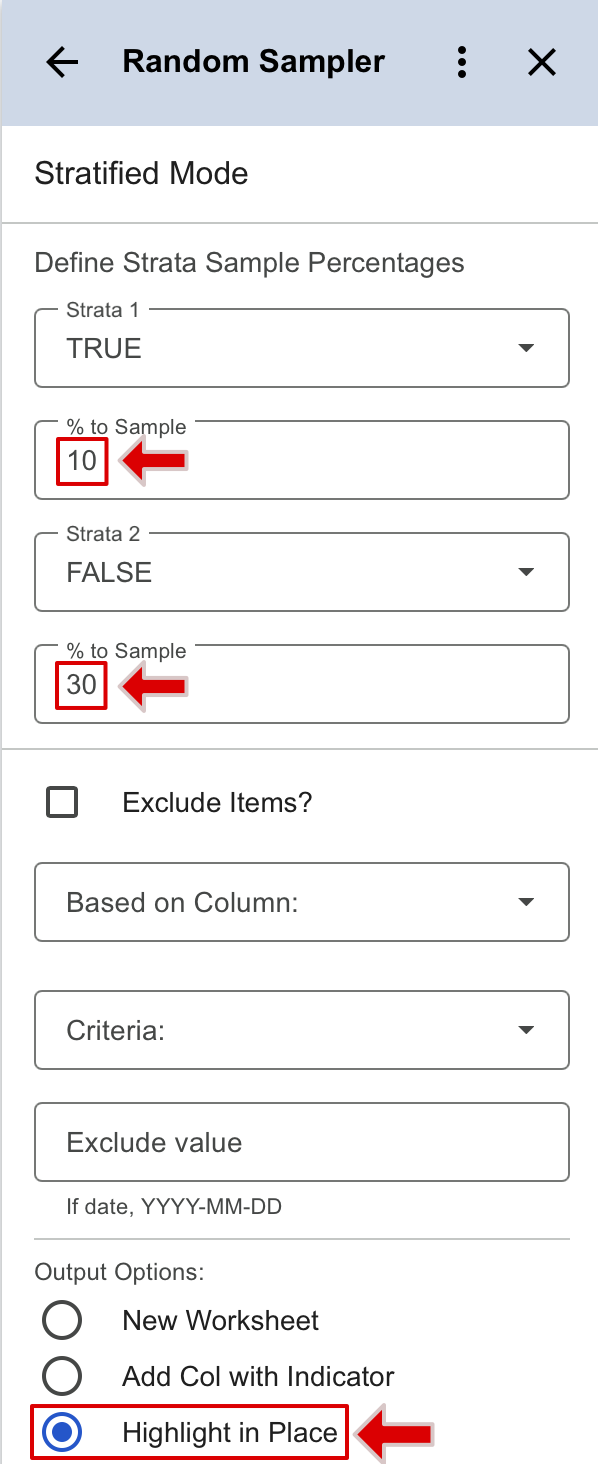This screenshot has width=598, height=1464.
Task: Expand the Based on Column dropdown
Action: (300, 901)
